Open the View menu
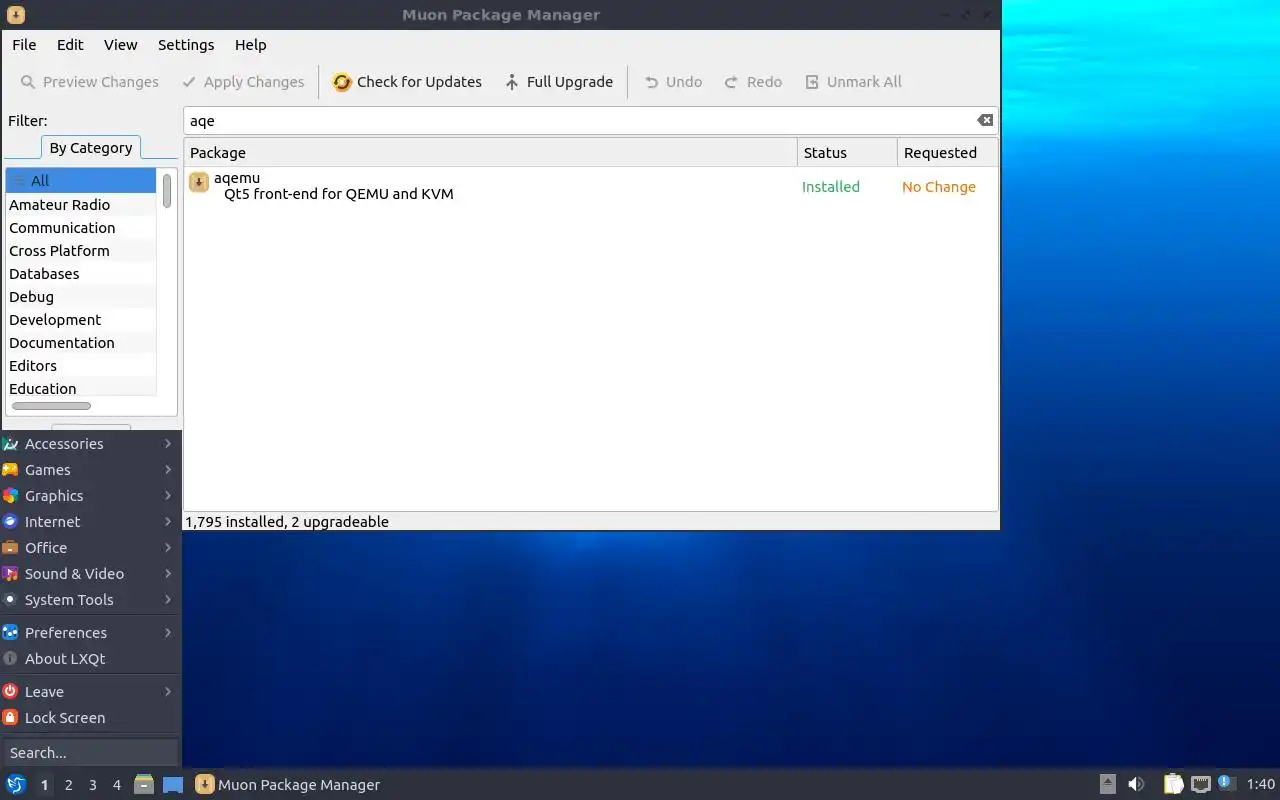The width and height of the screenshot is (1280, 800). 121,45
